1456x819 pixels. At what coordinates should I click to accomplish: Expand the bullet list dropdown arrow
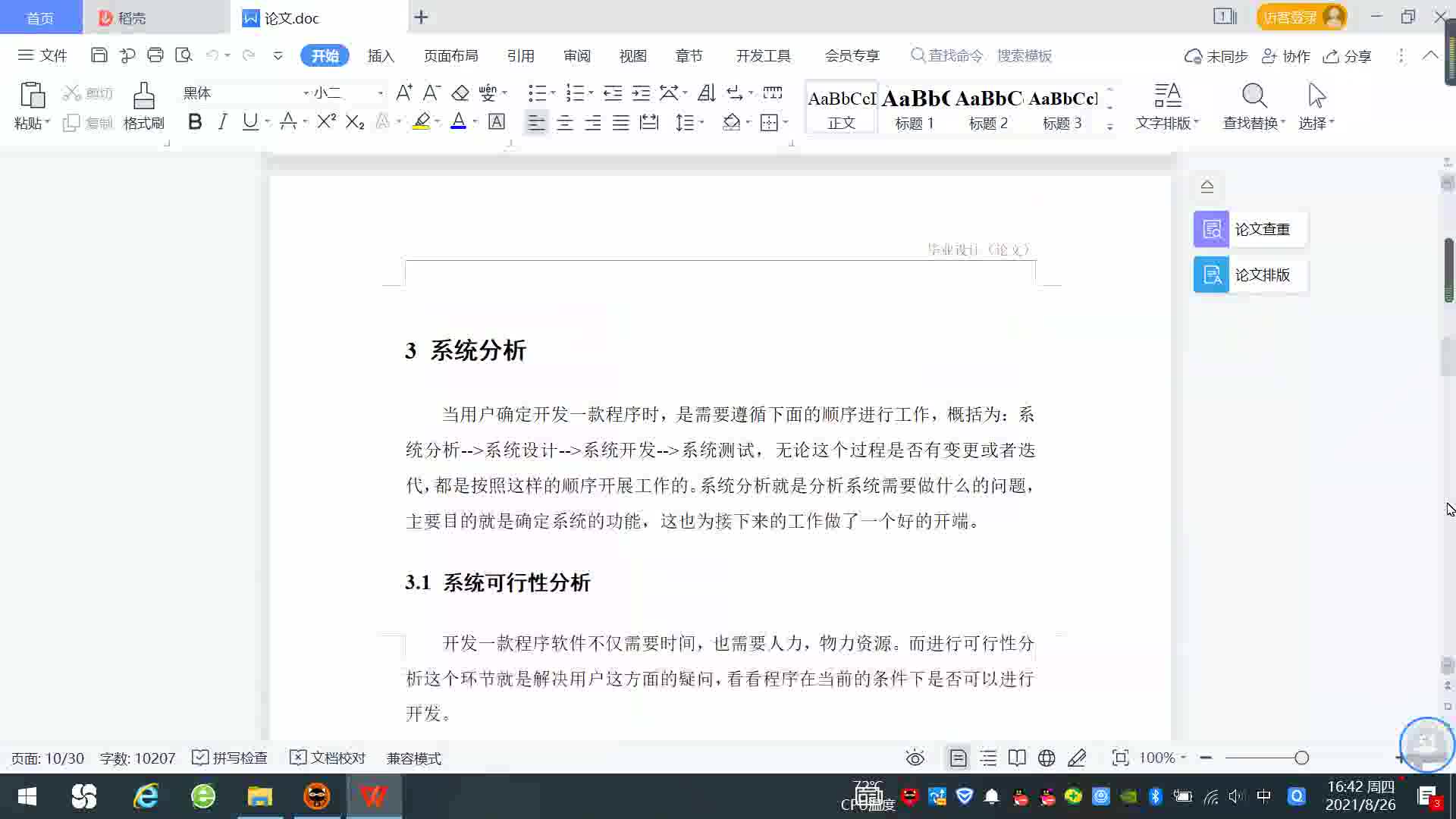coord(553,93)
